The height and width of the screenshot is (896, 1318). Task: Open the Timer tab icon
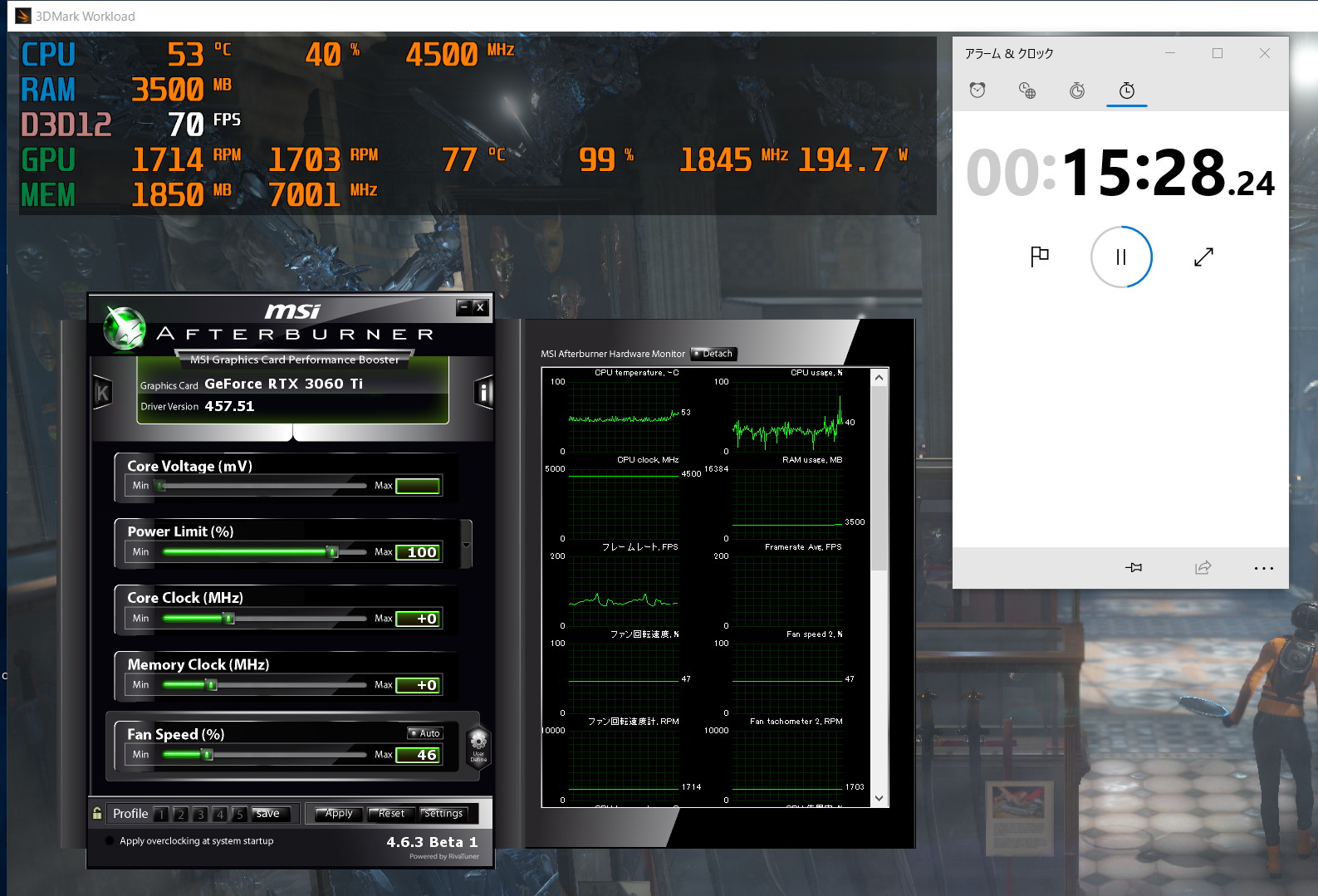[1077, 91]
